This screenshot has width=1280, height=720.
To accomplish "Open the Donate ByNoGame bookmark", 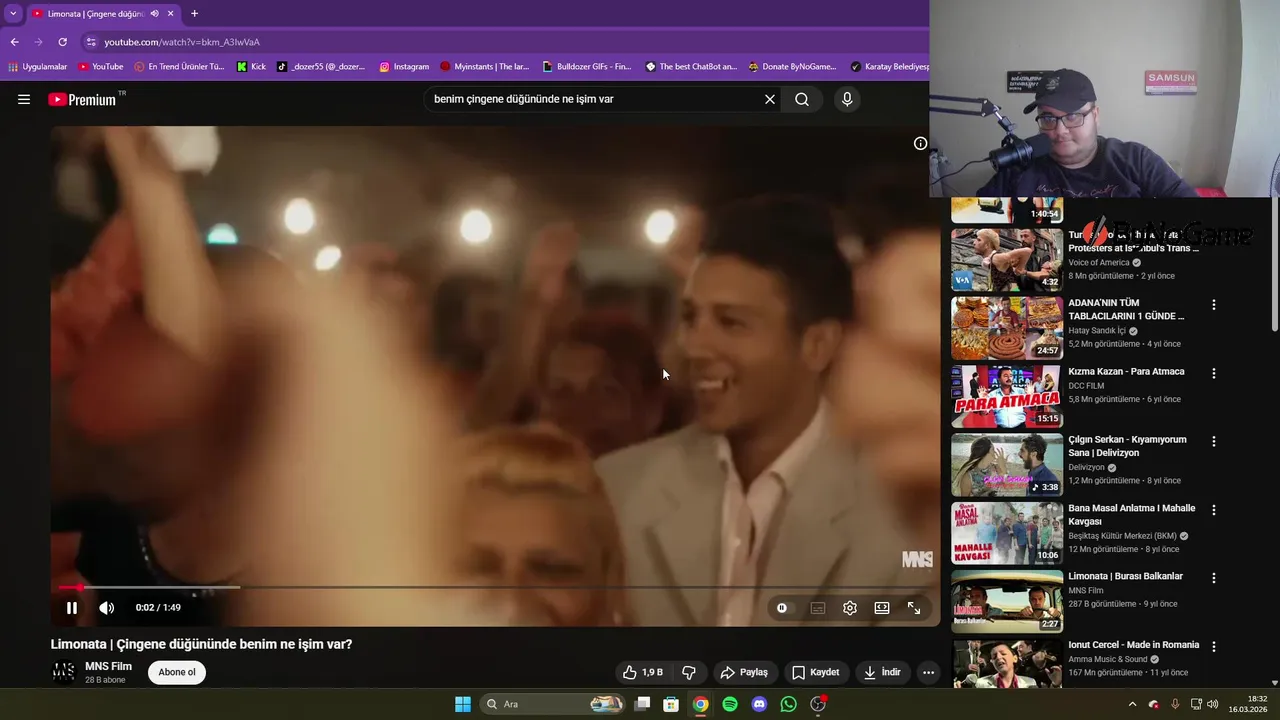I will click(x=792, y=67).
